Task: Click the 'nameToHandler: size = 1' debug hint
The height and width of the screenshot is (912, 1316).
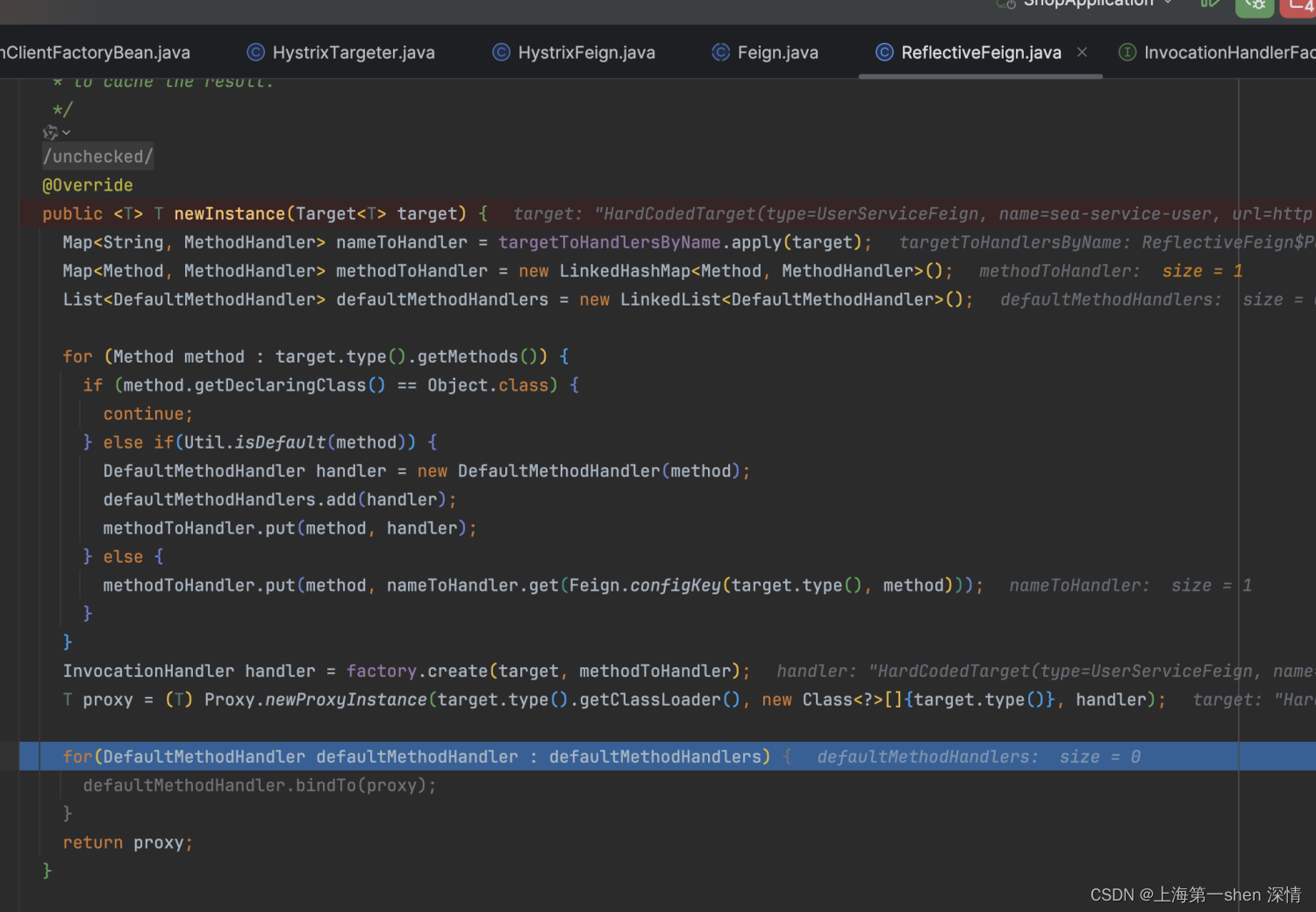Action: coord(1131,585)
